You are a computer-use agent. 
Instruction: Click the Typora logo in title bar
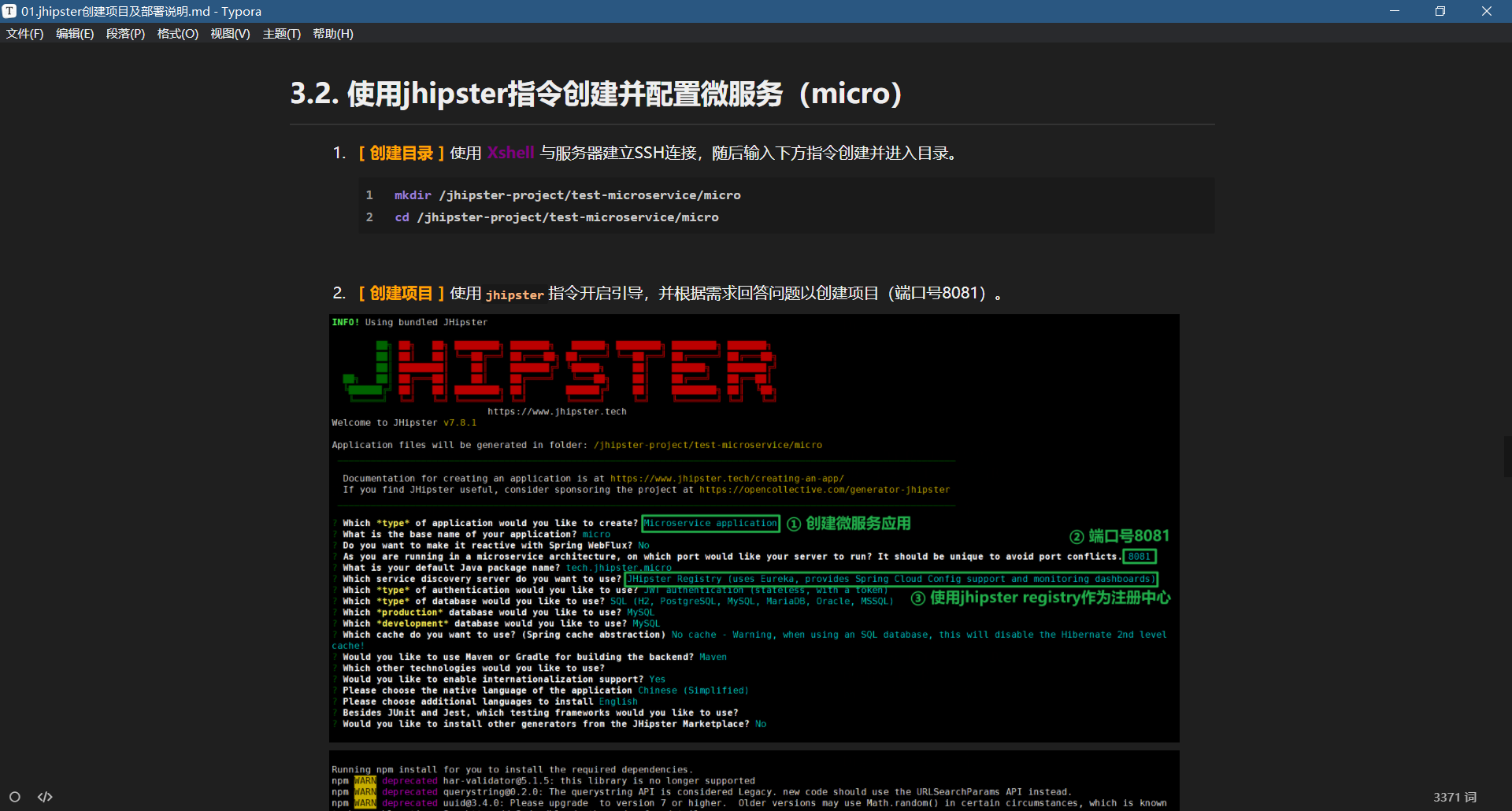point(9,11)
